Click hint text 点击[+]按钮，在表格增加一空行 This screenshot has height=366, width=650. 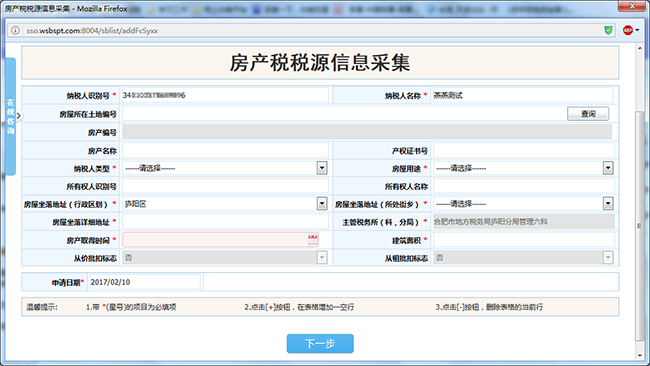click(x=299, y=307)
